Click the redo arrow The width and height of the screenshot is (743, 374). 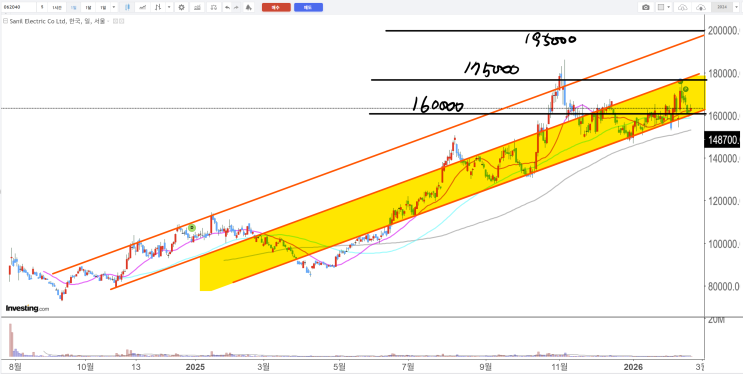pos(236,7)
